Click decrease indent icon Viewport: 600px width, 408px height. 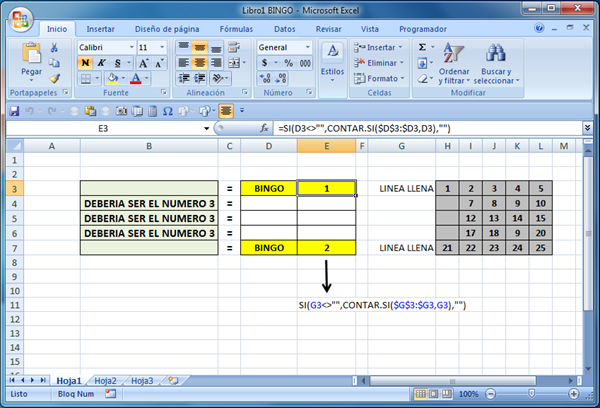point(184,78)
